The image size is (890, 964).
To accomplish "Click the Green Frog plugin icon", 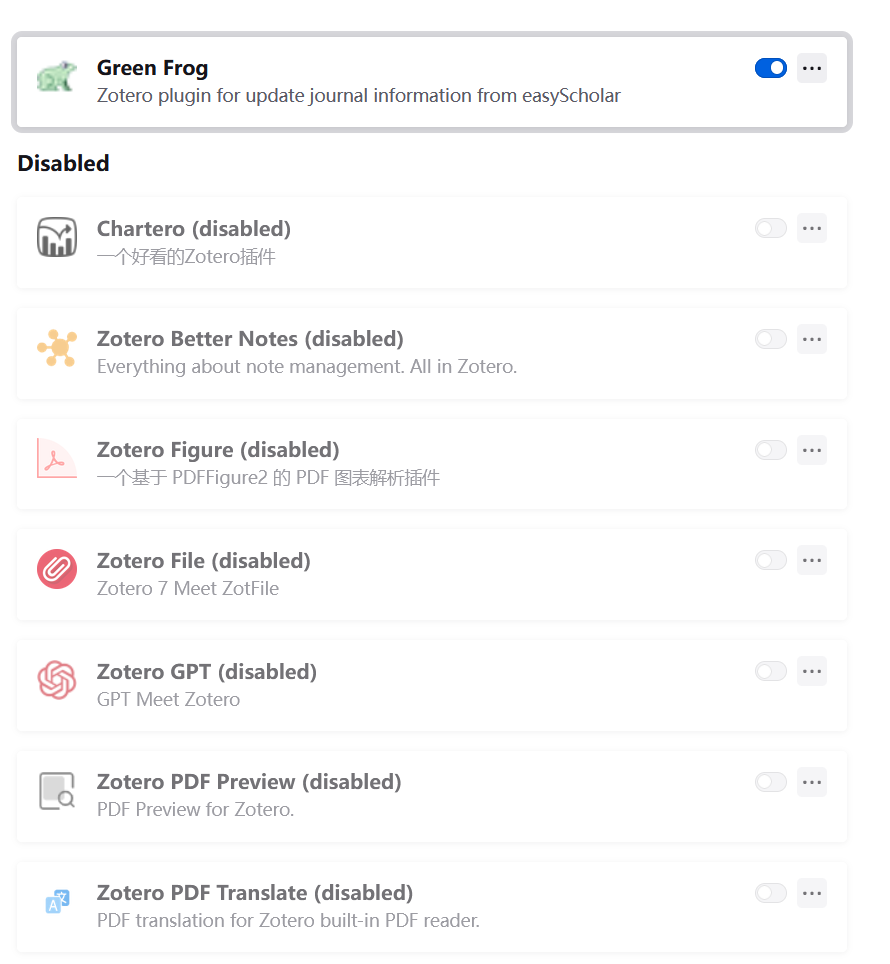I will (57, 76).
